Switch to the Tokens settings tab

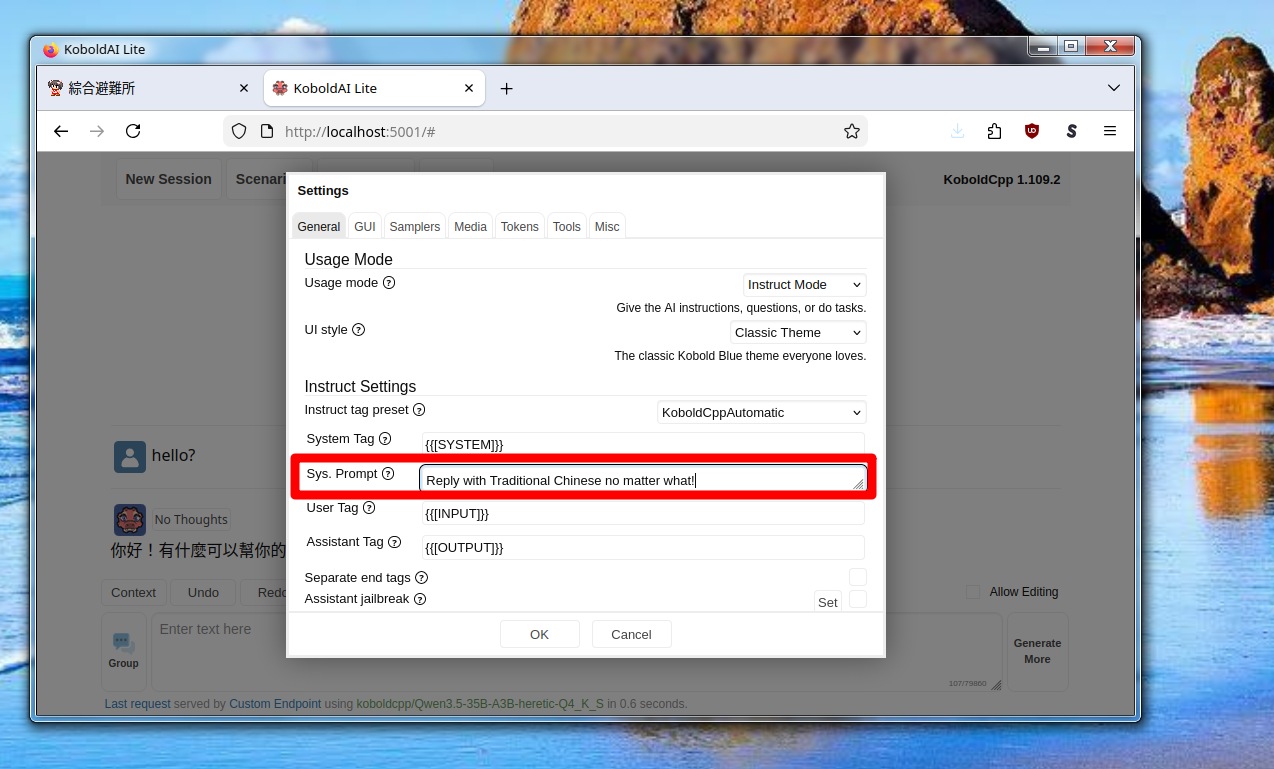(519, 227)
